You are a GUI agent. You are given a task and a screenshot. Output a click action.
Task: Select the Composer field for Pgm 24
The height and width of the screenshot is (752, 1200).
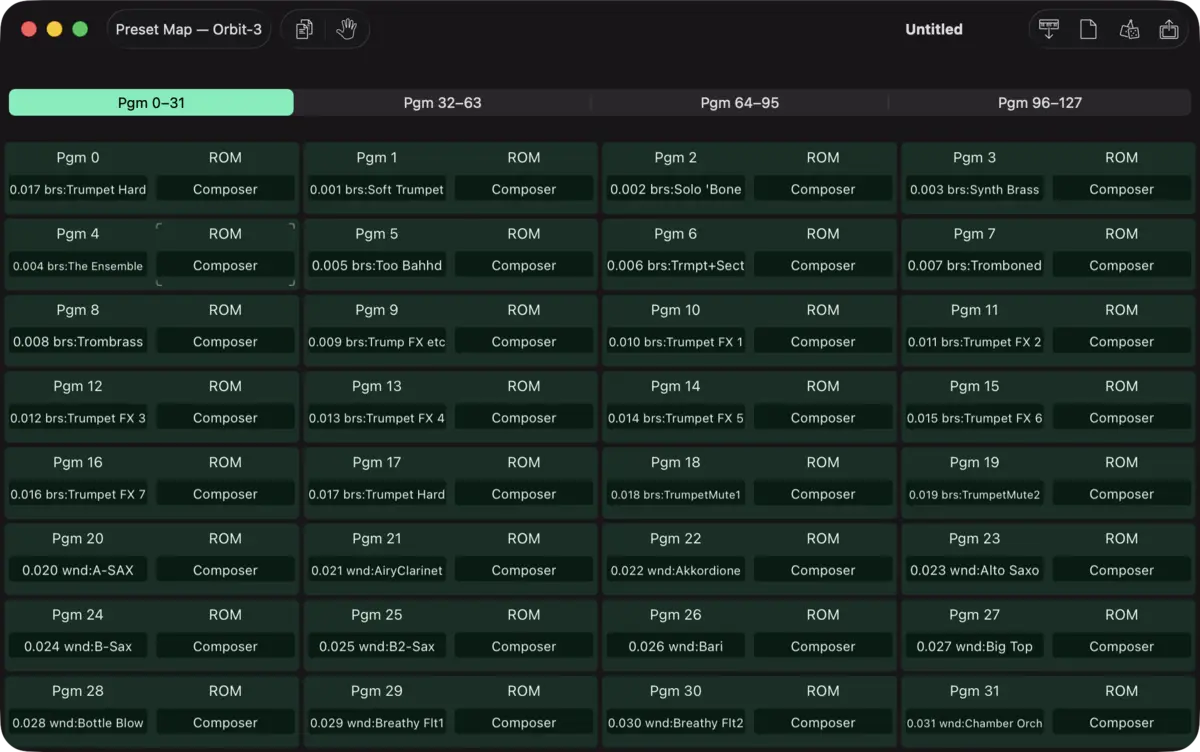pyautogui.click(x=225, y=646)
